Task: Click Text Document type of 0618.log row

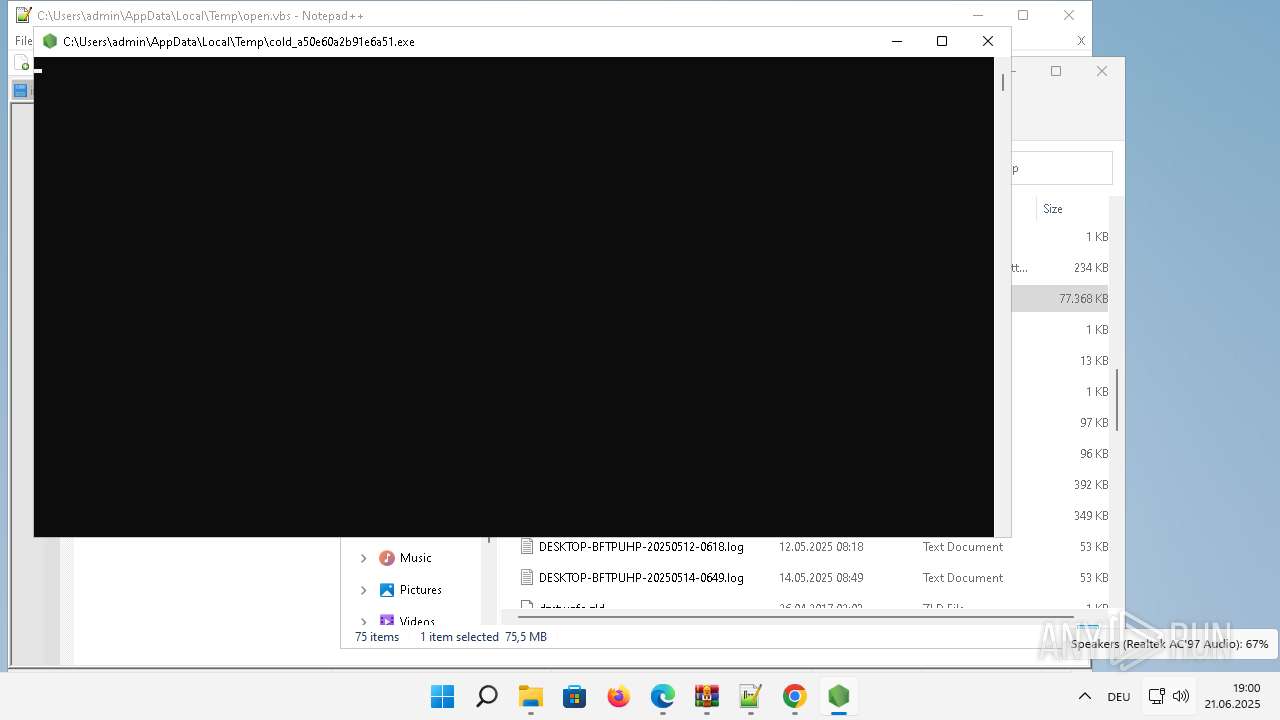Action: point(963,547)
